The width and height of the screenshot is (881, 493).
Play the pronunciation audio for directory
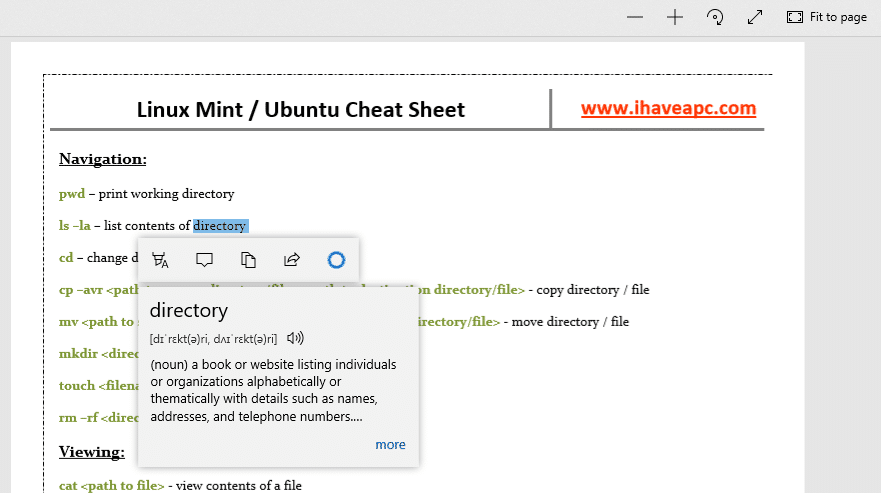(295, 338)
